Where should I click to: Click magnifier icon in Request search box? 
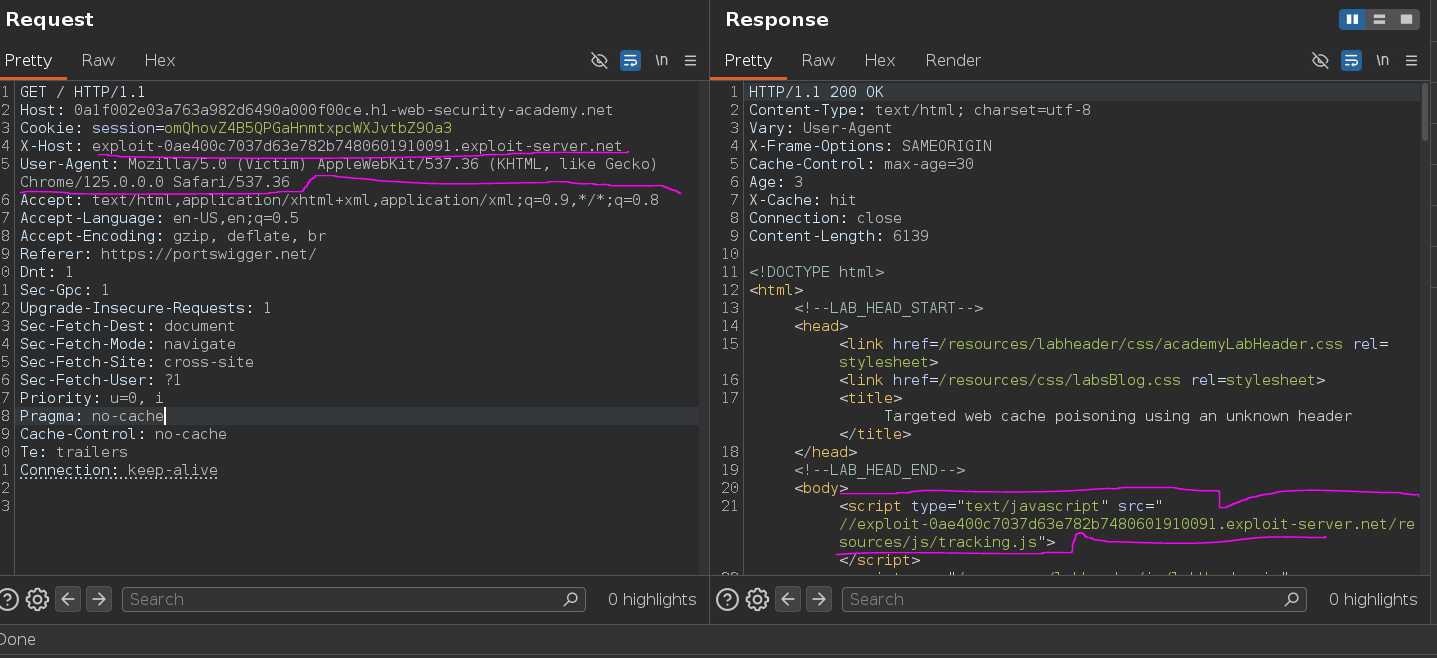571,599
